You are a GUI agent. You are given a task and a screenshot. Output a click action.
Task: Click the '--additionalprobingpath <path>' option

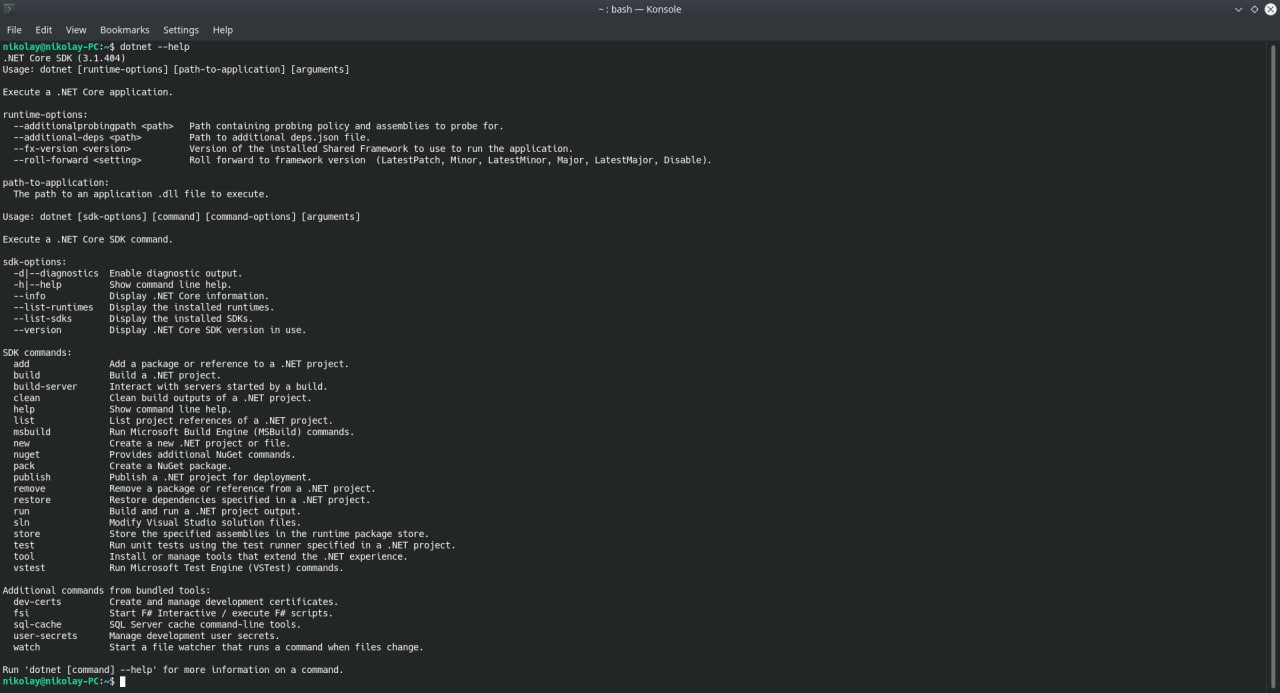93,126
